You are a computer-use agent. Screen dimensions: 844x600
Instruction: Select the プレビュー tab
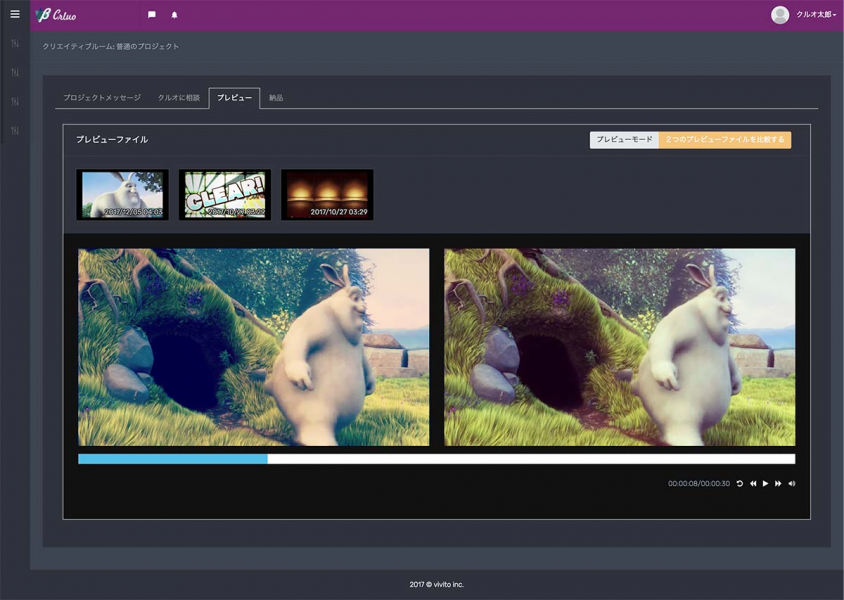pyautogui.click(x=234, y=97)
